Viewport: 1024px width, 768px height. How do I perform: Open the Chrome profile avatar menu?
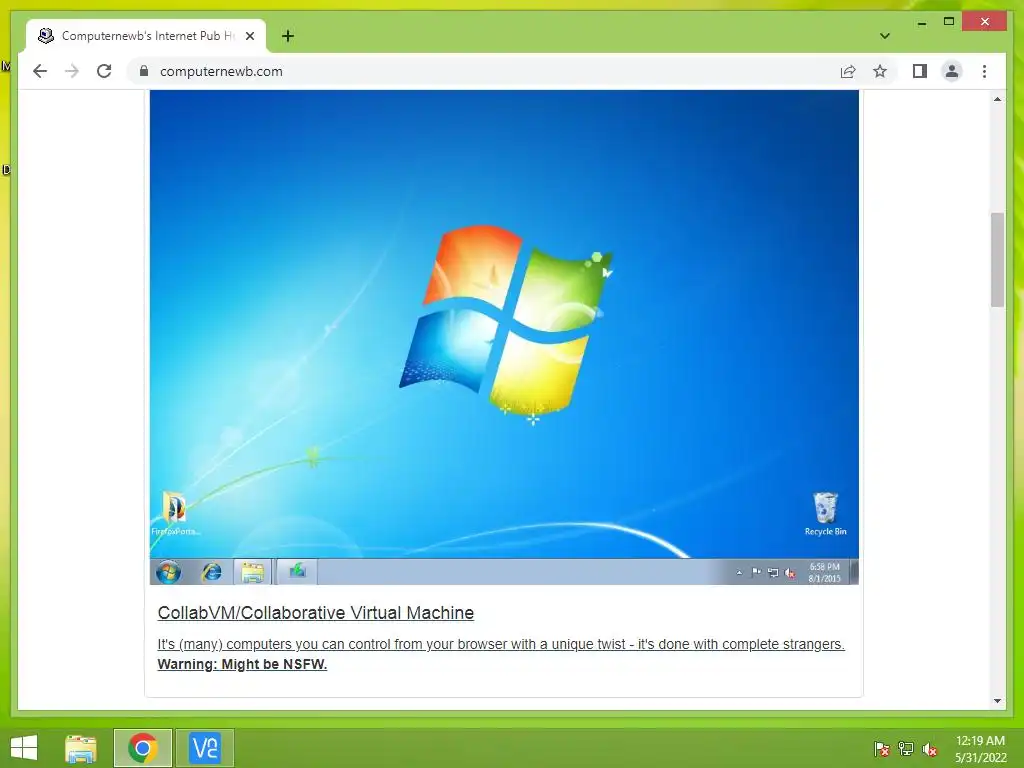[952, 71]
